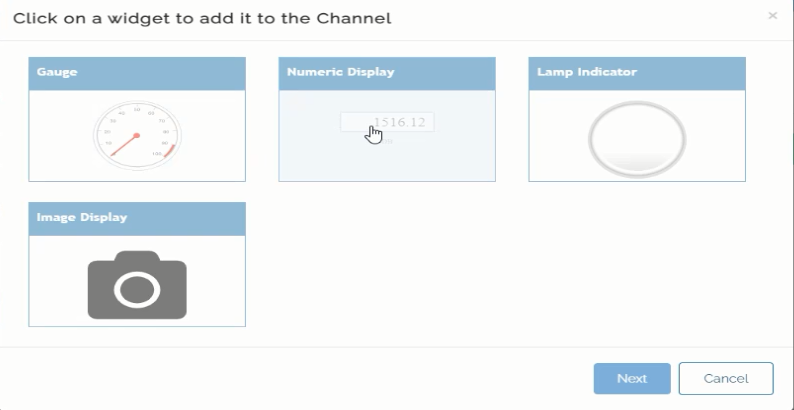Click the red center pivot dot of the gauge
This screenshot has height=410, width=794.
[136, 136]
